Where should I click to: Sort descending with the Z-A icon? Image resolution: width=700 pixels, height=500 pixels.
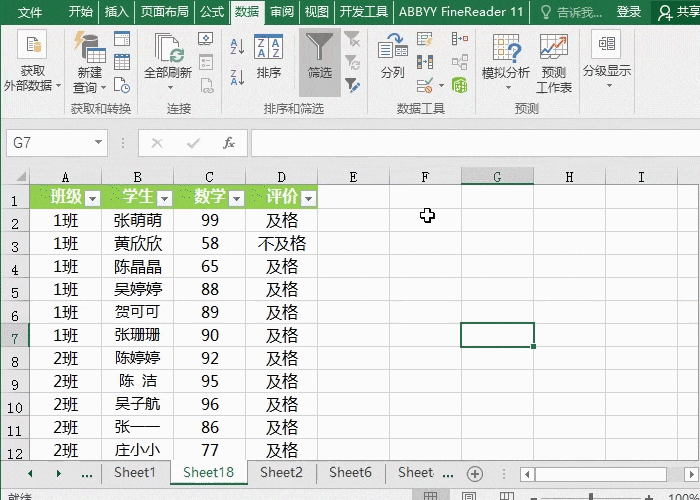coord(237,77)
